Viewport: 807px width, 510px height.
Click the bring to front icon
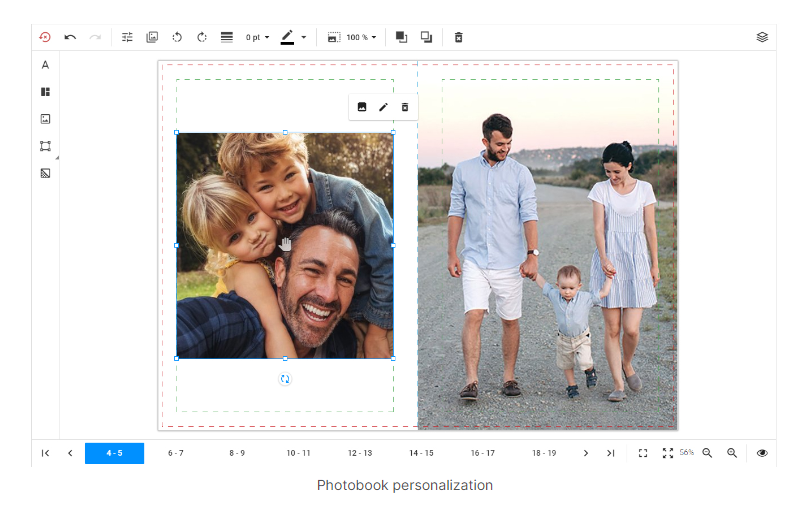point(402,37)
